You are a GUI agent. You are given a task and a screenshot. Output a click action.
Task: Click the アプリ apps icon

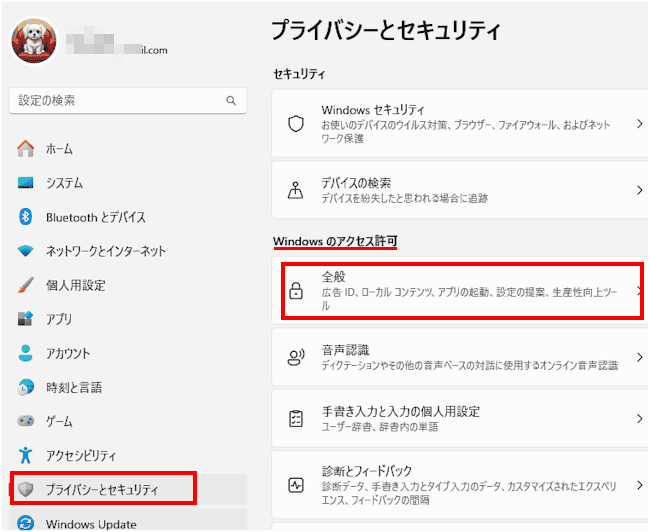25,318
